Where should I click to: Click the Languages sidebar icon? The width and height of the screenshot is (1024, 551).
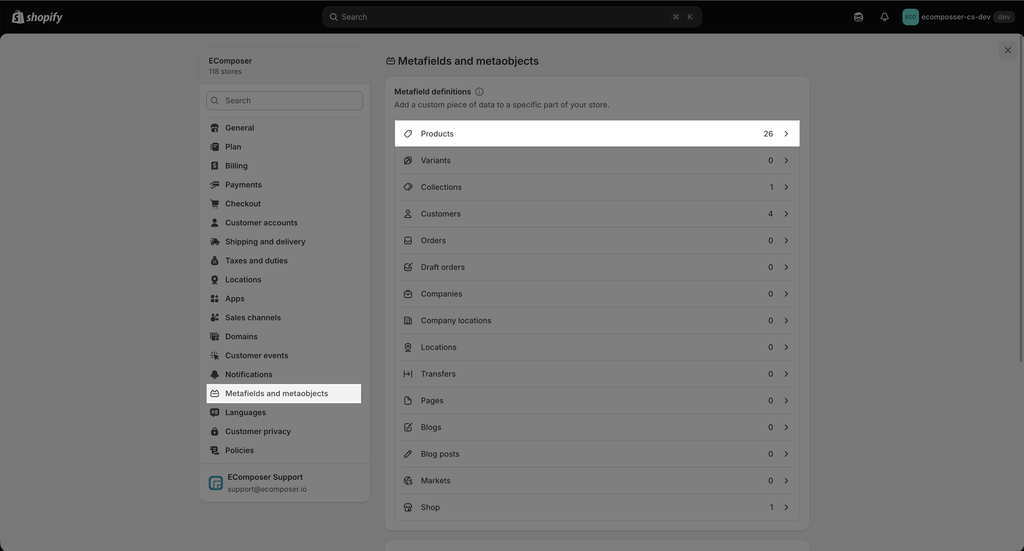pyautogui.click(x=214, y=413)
